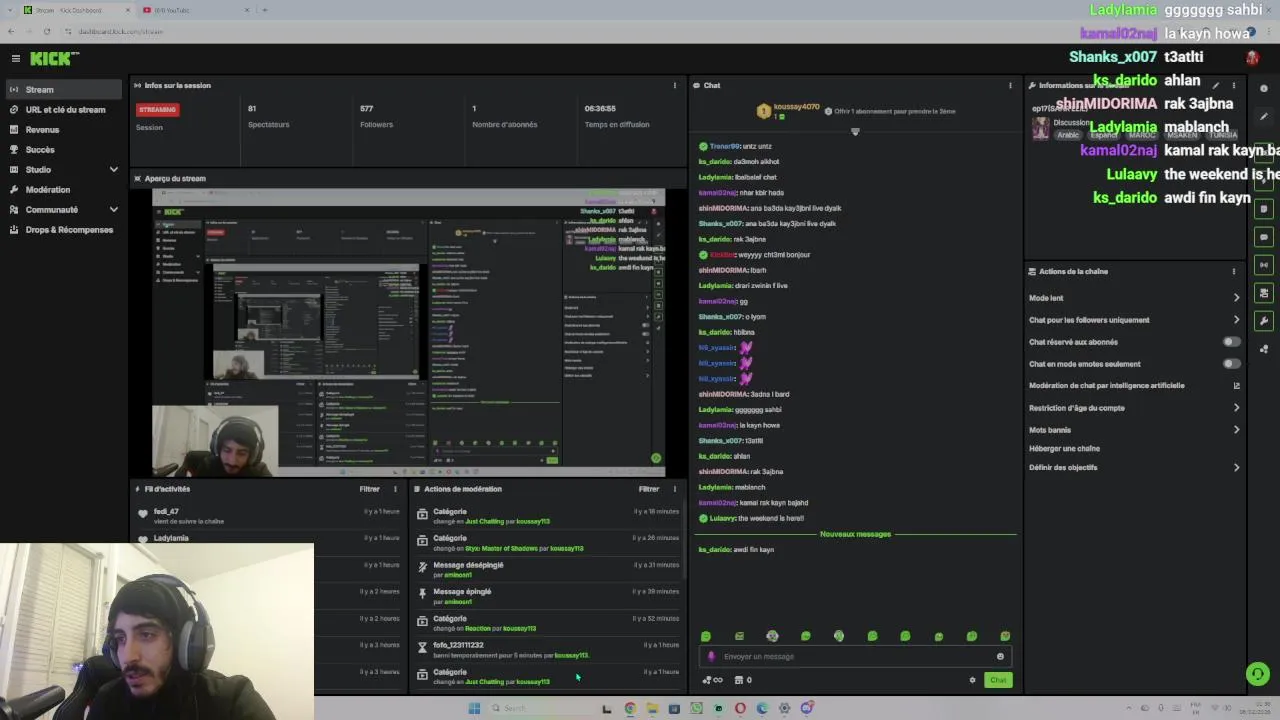Image resolution: width=1280 pixels, height=720 pixels.
Task: Open Chrome from the taskbar
Action: (630, 708)
